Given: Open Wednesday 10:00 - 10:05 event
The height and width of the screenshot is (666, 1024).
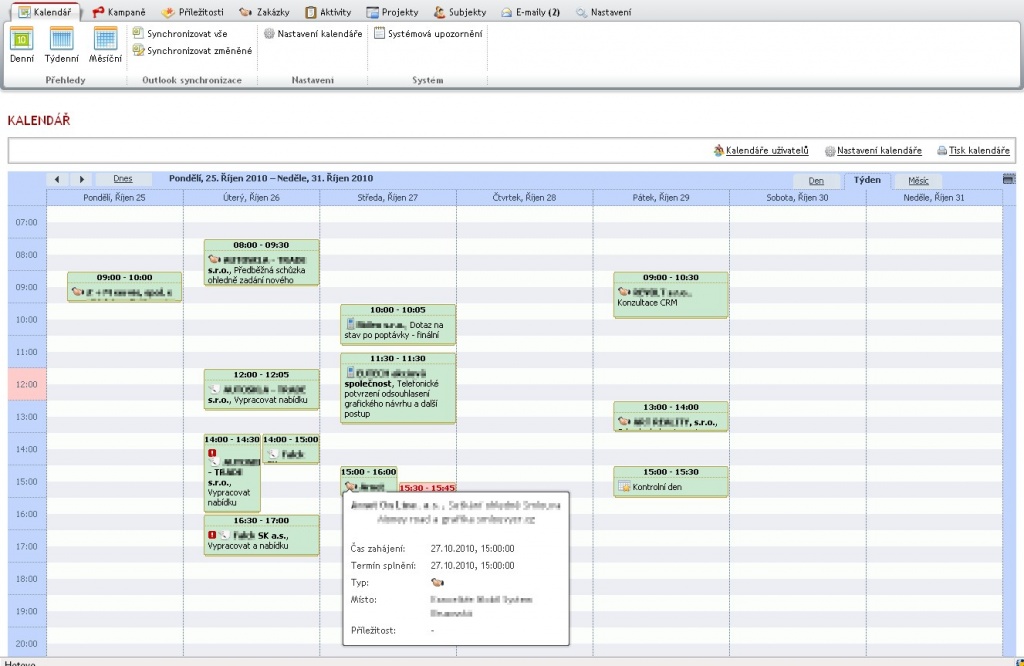Looking at the screenshot, I should (x=398, y=325).
